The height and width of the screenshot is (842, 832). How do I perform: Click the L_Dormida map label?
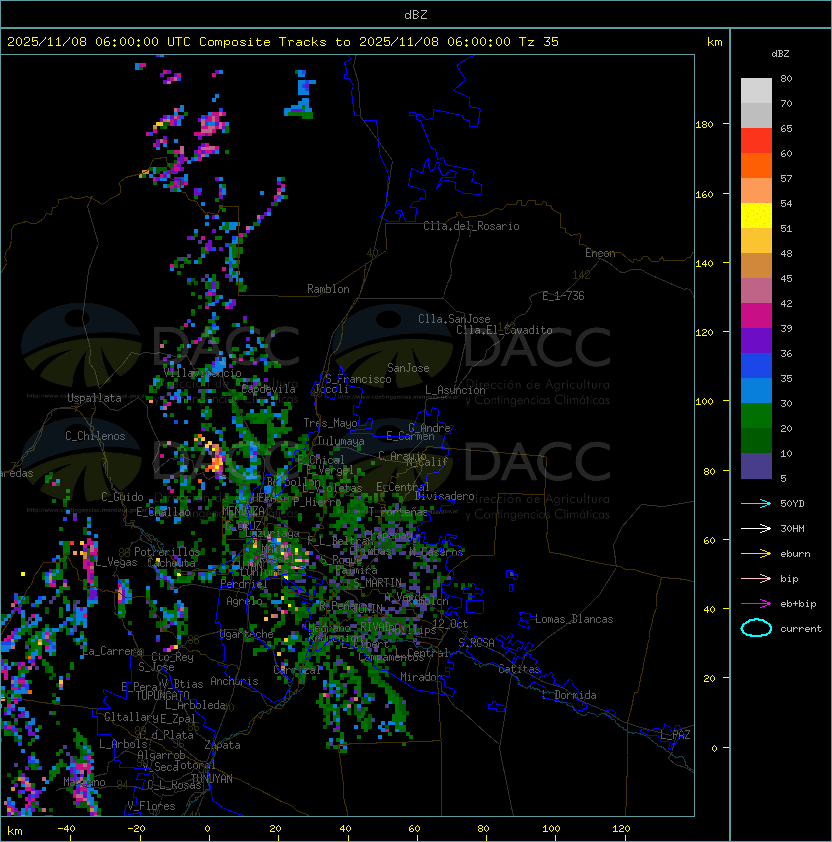[569, 695]
